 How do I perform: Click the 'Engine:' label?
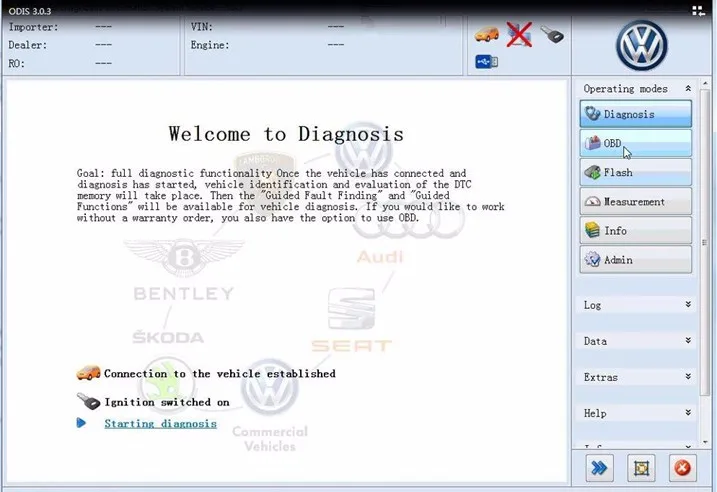pos(210,45)
